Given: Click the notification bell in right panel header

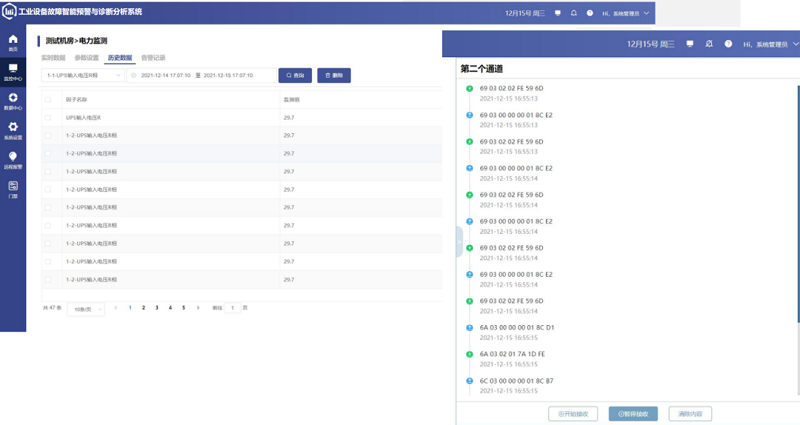Looking at the screenshot, I should [x=709, y=44].
